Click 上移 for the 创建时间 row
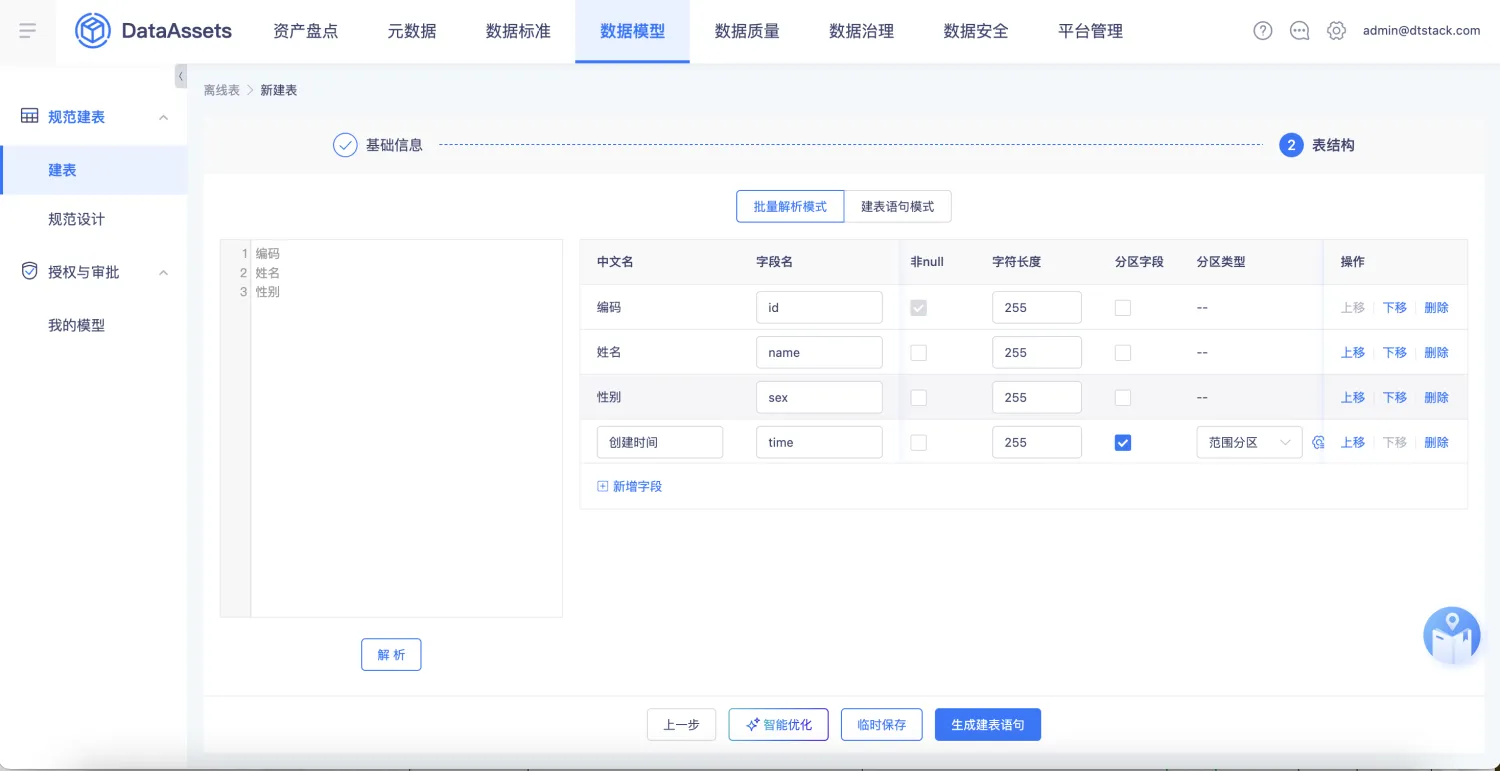Screen dimensions: 1500x771 pos(1353,442)
